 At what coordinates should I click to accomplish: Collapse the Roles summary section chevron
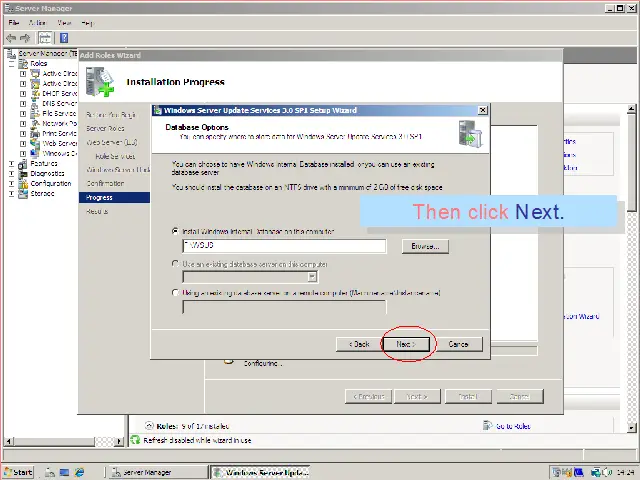pos(149,426)
